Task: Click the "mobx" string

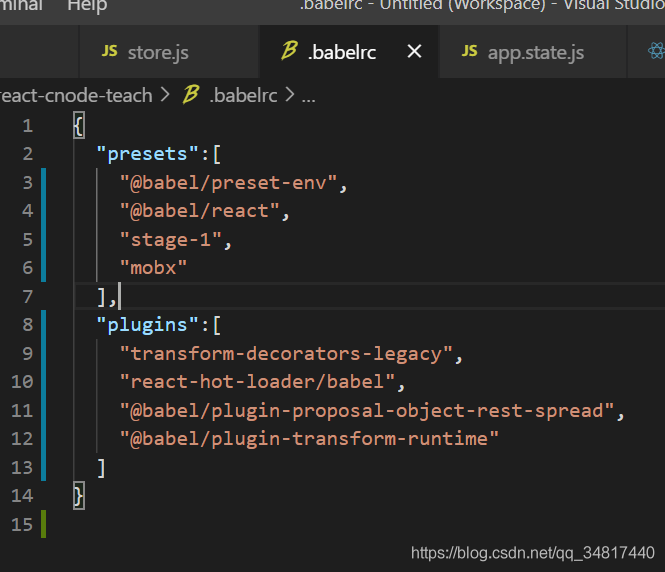Action: click(153, 268)
